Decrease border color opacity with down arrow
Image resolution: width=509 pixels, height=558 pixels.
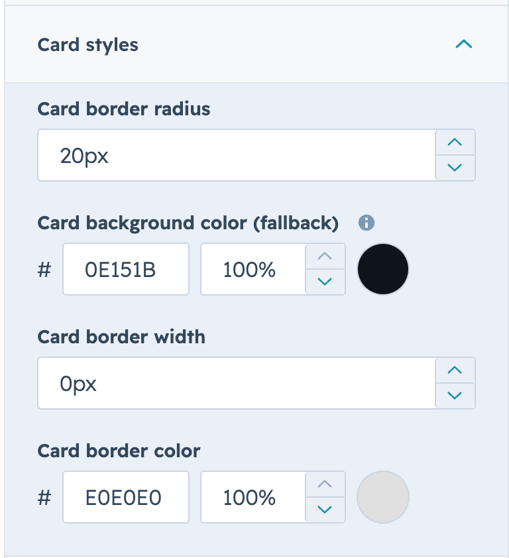(x=325, y=510)
